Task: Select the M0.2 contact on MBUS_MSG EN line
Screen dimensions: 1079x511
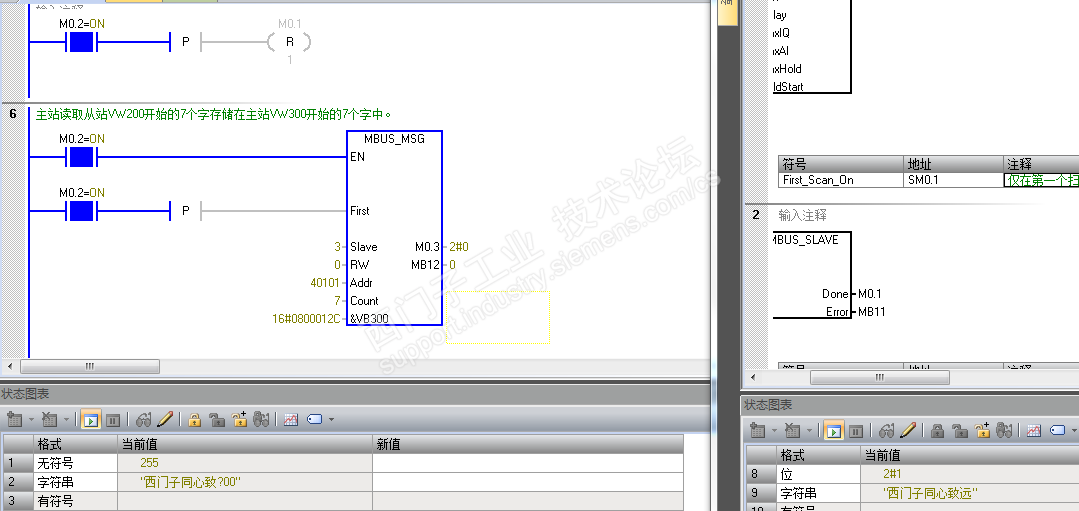Action: tap(81, 157)
